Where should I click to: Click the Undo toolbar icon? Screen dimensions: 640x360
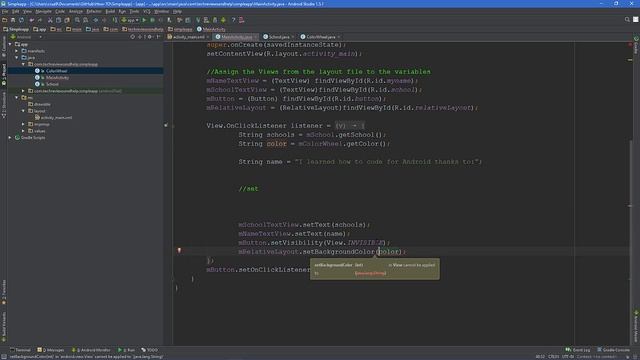[x=32, y=20]
